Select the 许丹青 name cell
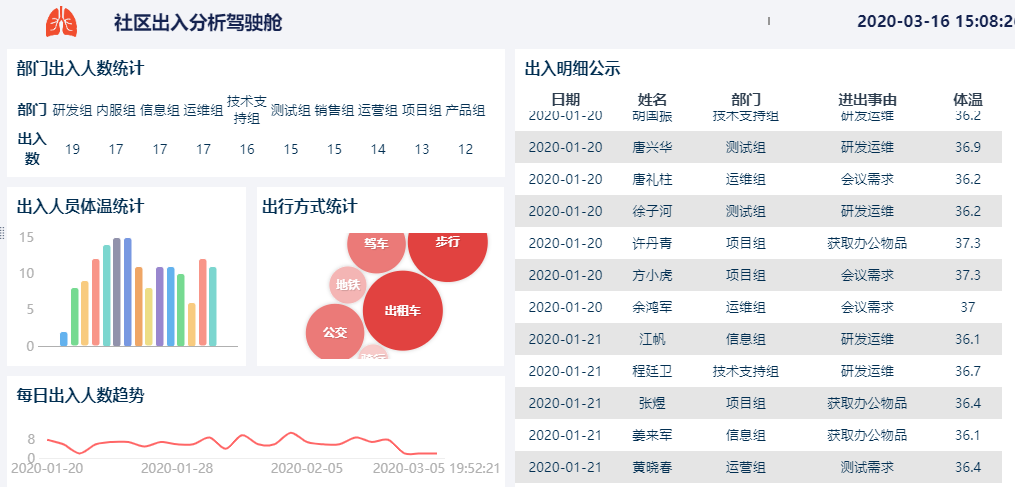 click(652, 244)
